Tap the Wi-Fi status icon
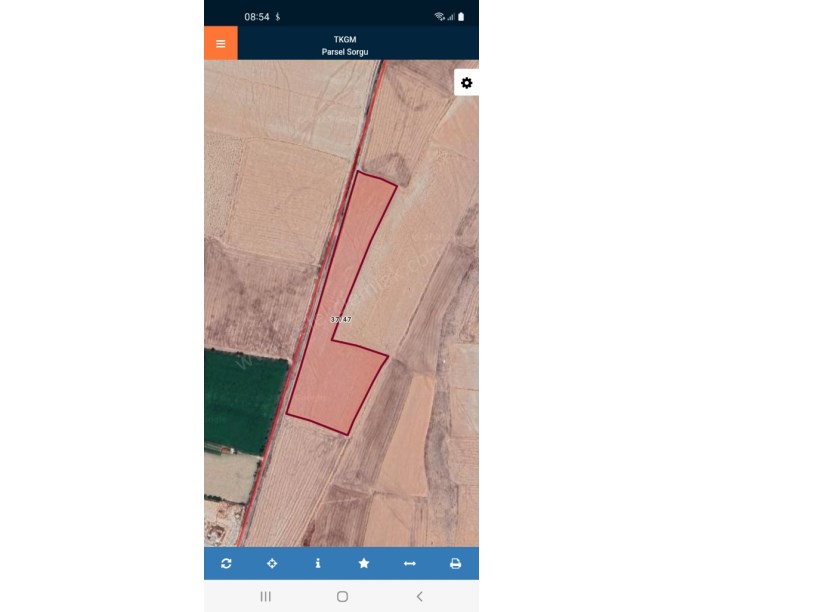This screenshot has height=612, width=816. pyautogui.click(x=439, y=17)
